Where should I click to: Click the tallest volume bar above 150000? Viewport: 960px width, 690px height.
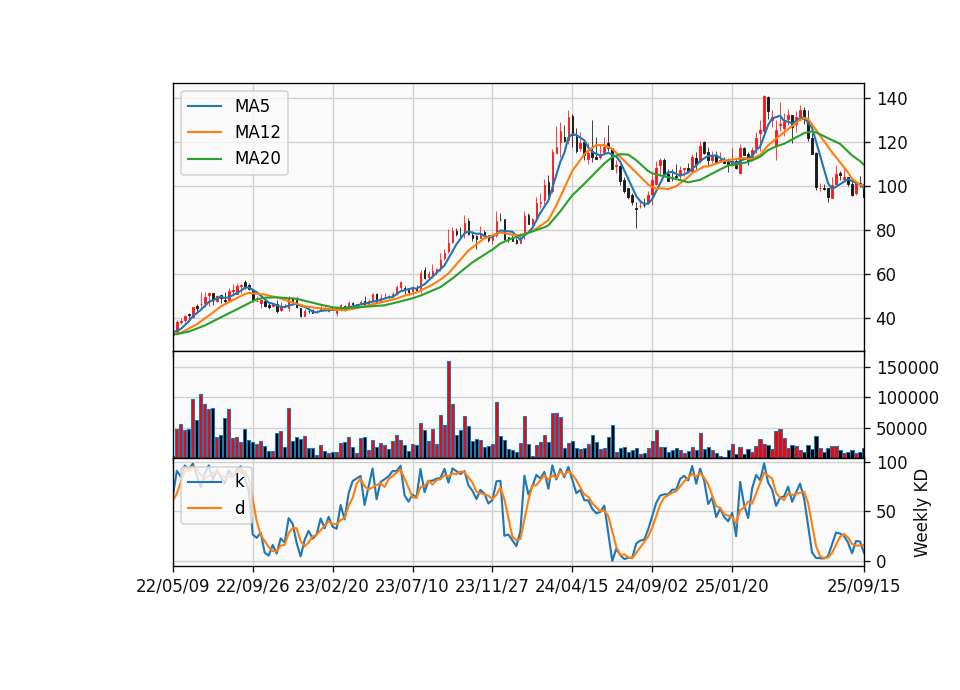tap(449, 410)
